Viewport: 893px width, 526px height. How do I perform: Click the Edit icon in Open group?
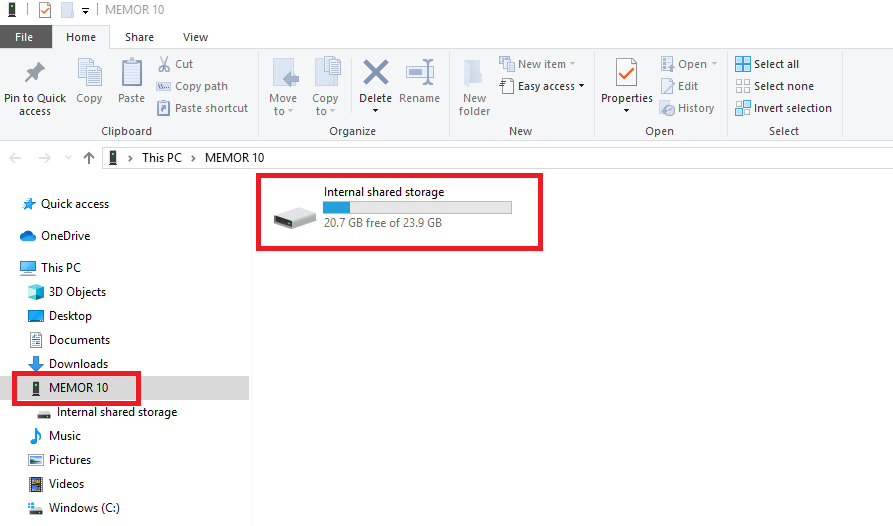point(667,86)
